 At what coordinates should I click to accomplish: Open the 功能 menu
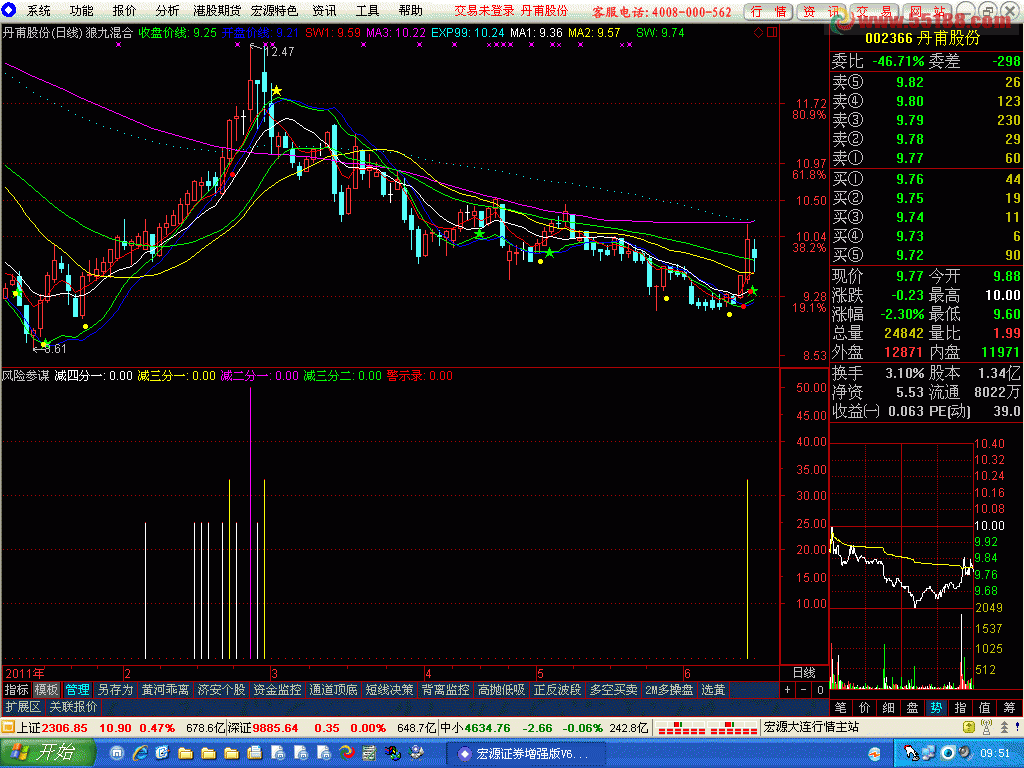tap(82, 10)
